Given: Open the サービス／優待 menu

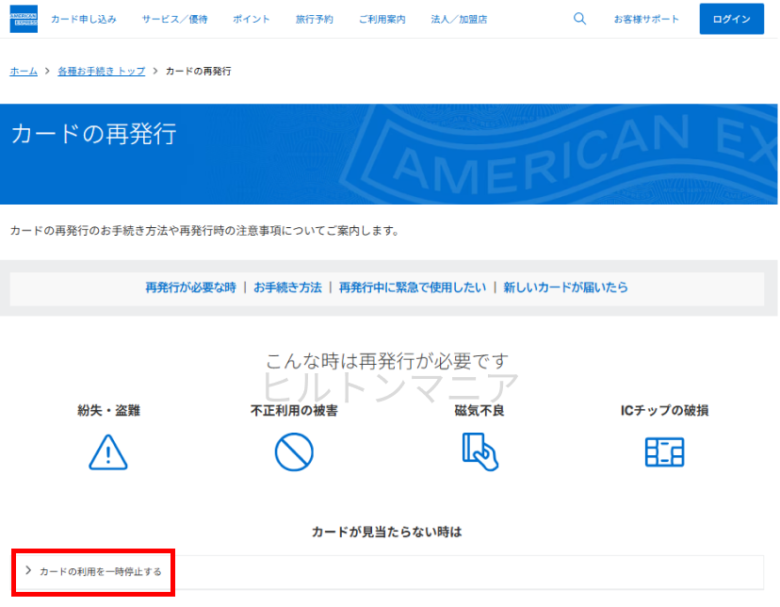Looking at the screenshot, I should (175, 19).
